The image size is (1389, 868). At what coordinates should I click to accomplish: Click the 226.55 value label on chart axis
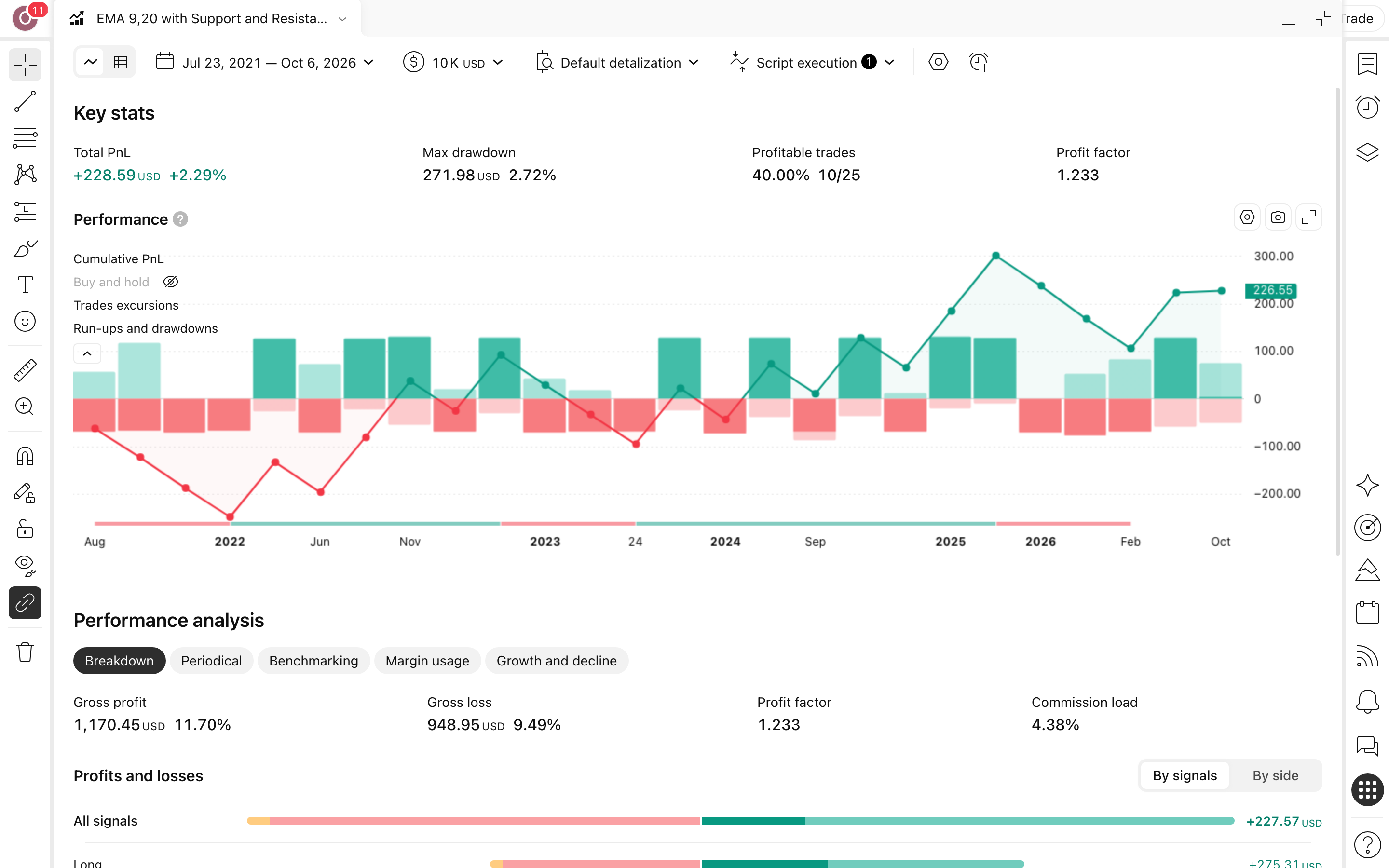pyautogui.click(x=1271, y=290)
